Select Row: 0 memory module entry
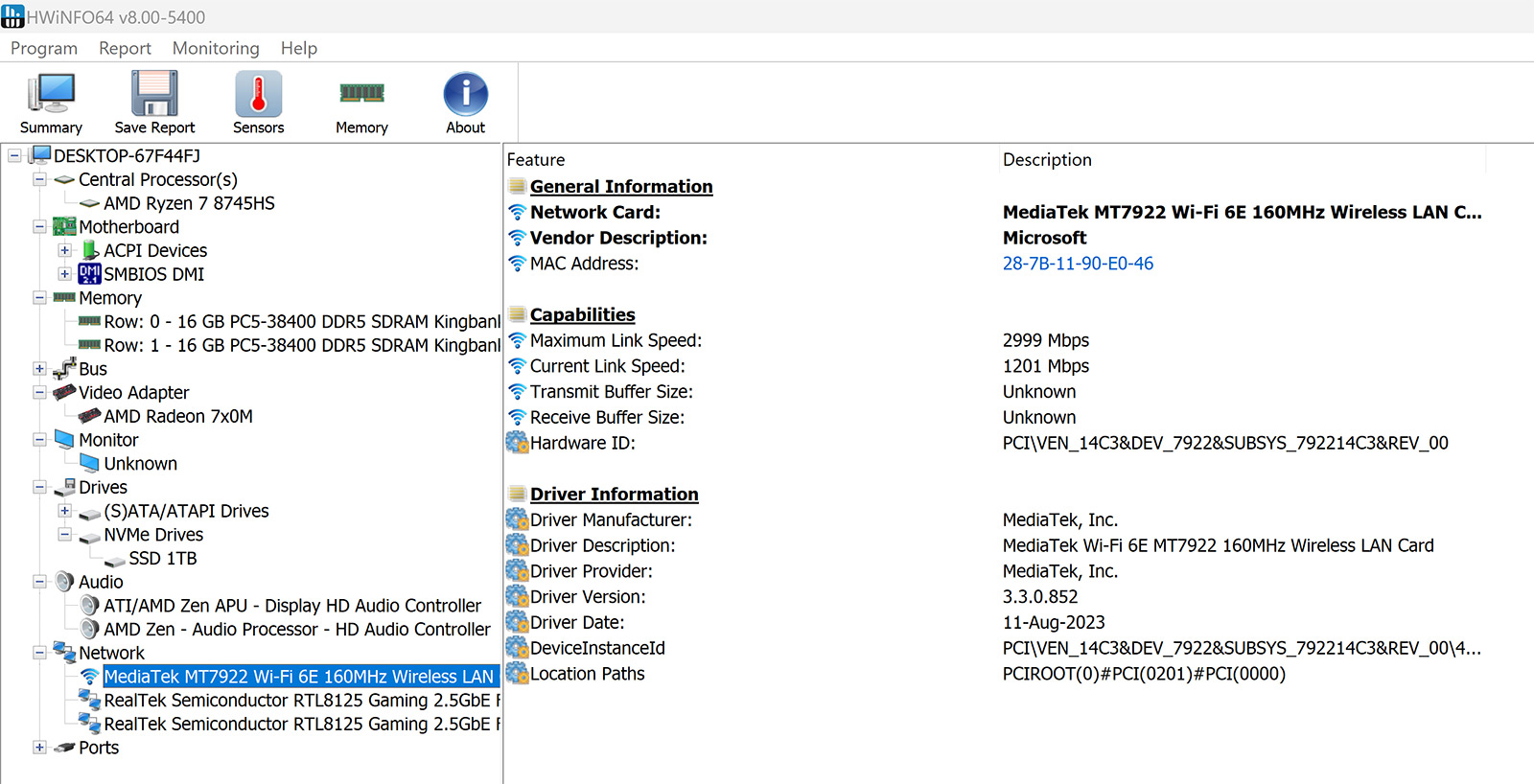This screenshot has height=784, width=1534. pyautogui.click(x=302, y=321)
